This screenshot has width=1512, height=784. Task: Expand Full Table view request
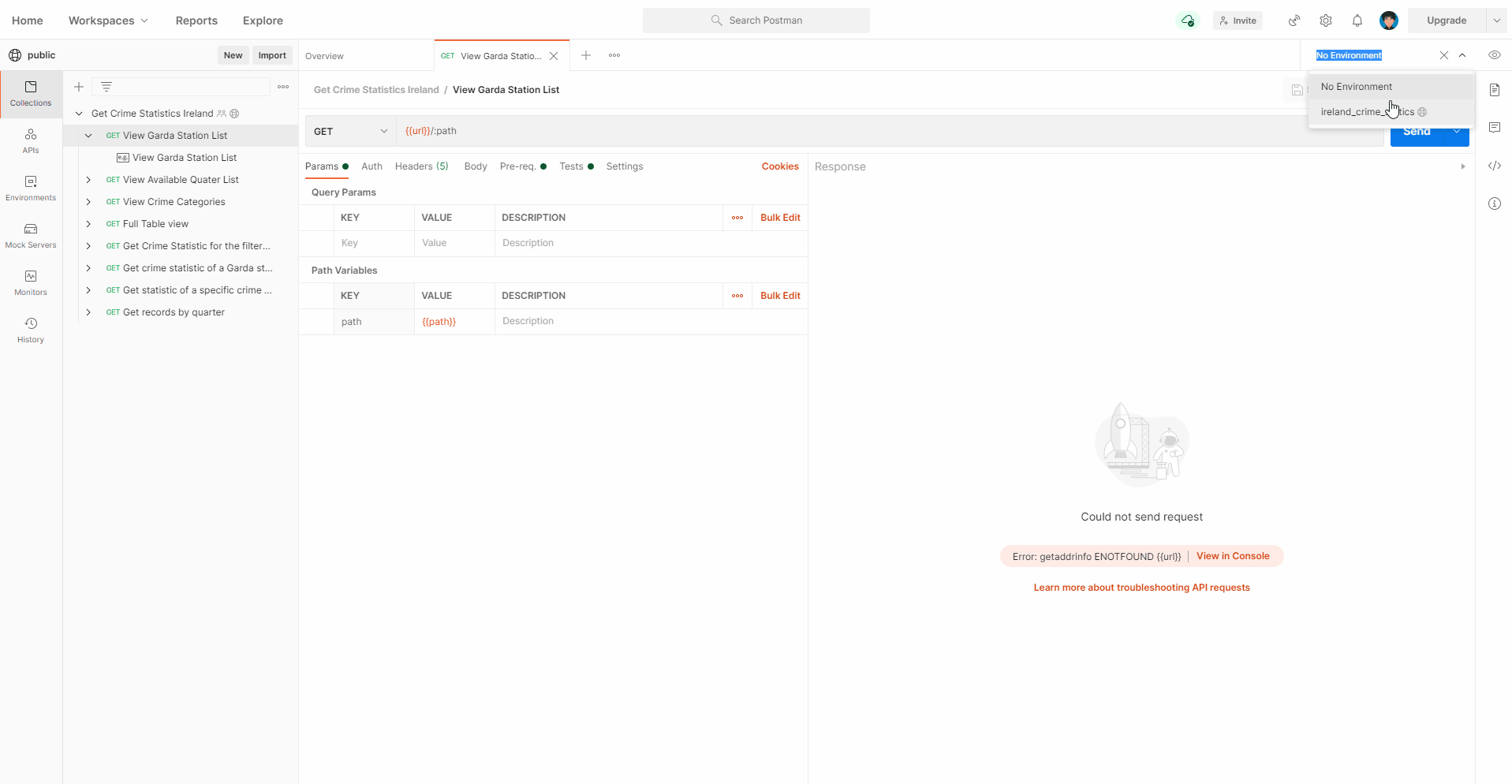click(x=88, y=224)
